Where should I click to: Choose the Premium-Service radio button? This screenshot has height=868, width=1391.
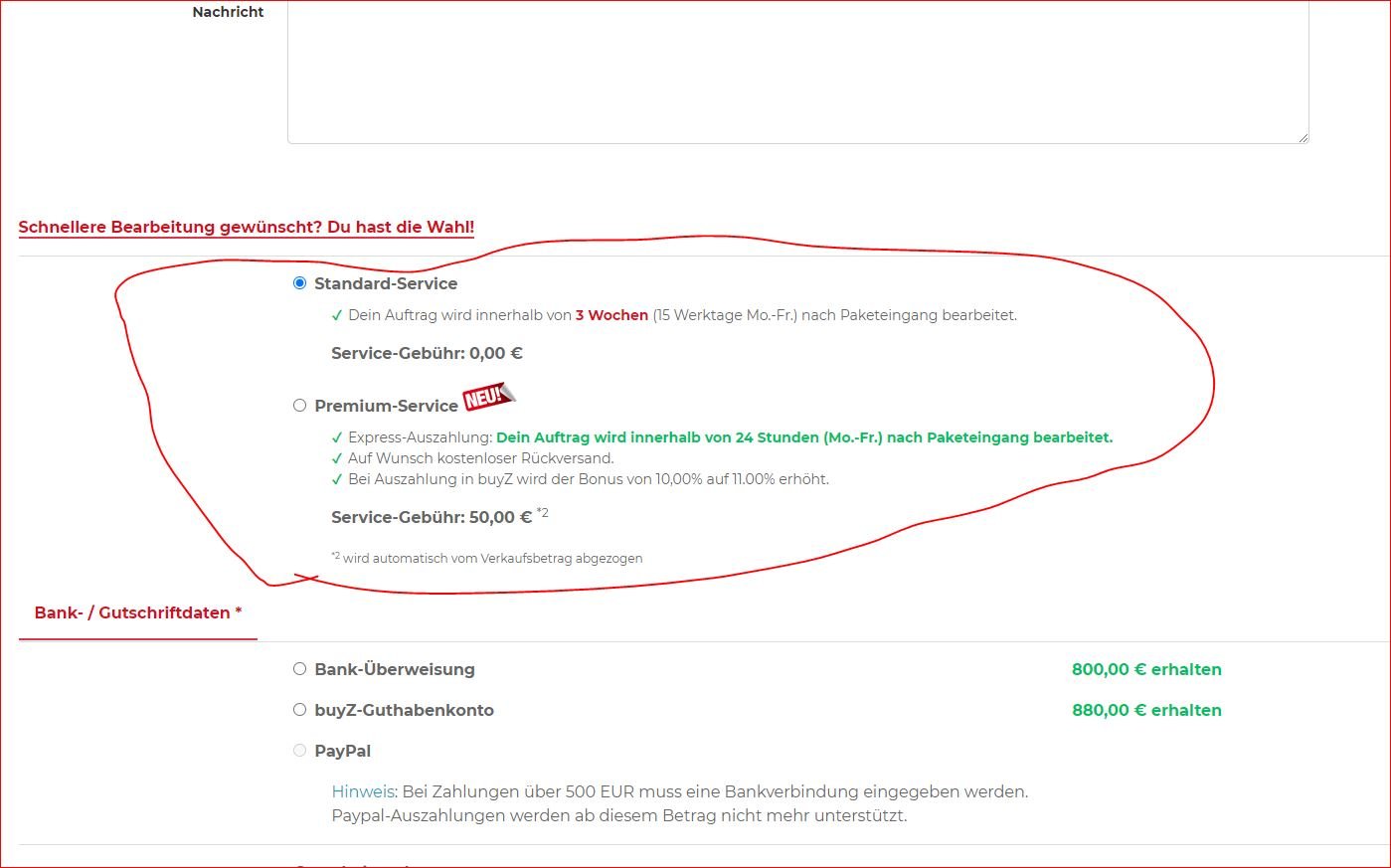tap(299, 406)
